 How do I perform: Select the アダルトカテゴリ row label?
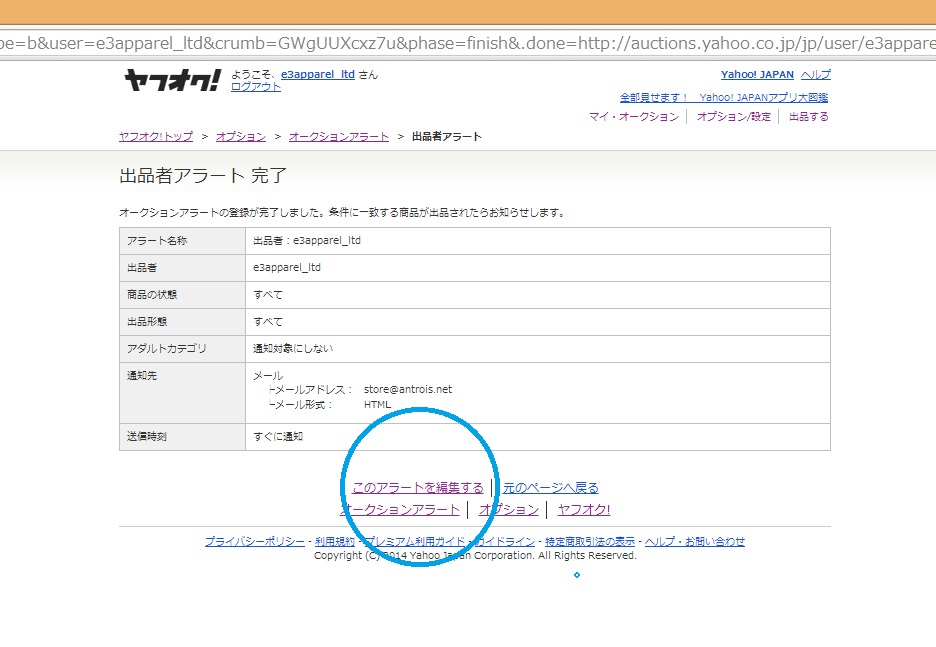point(167,349)
